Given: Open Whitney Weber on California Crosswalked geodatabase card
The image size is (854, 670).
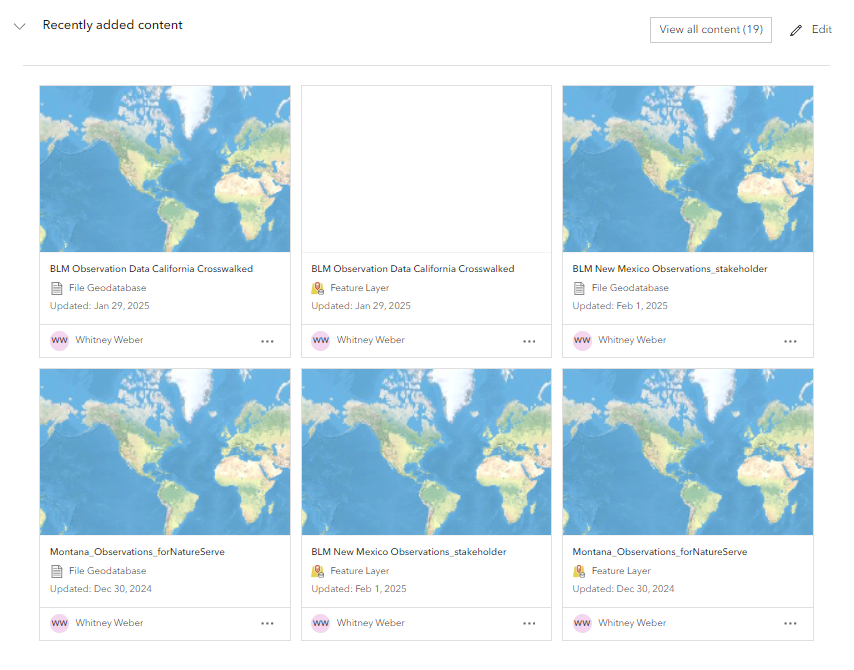Looking at the screenshot, I should pyautogui.click(x=109, y=340).
